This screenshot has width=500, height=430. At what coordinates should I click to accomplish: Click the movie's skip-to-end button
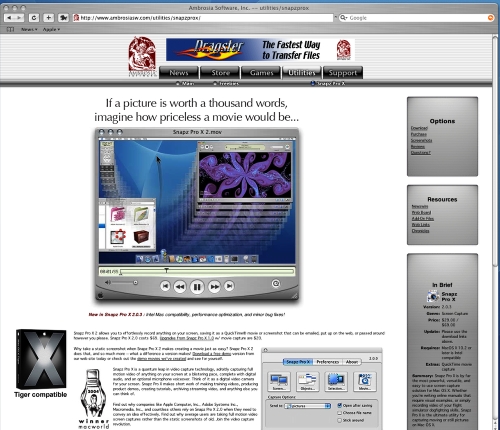(x=229, y=286)
